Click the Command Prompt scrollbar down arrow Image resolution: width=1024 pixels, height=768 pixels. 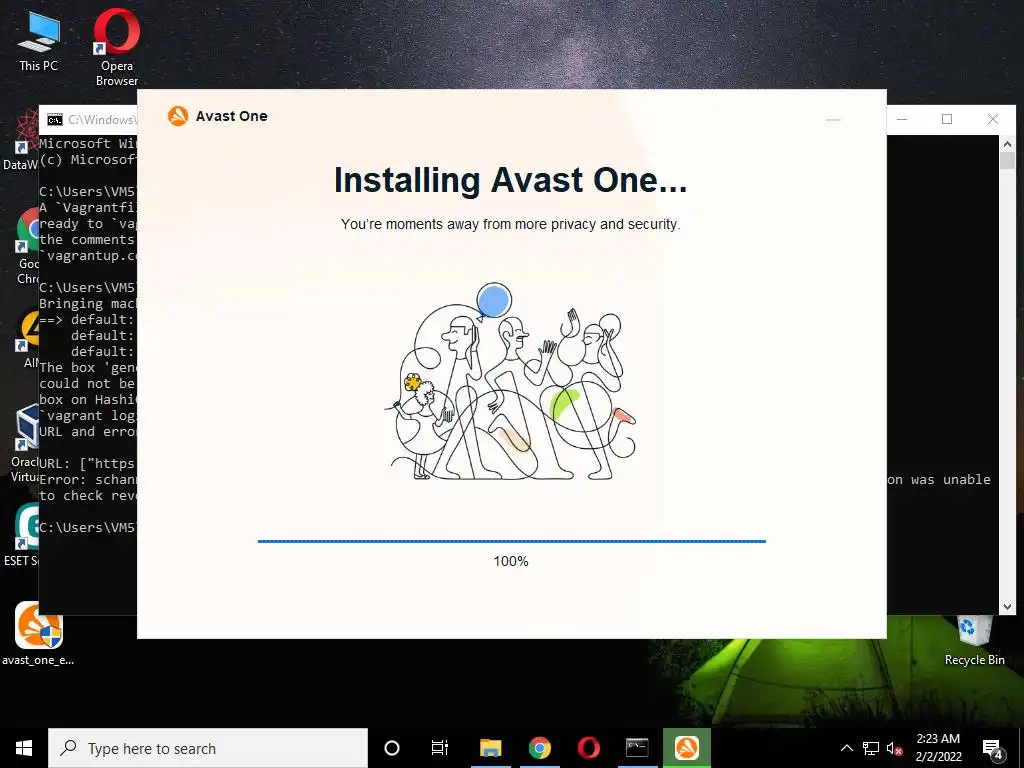(x=1007, y=607)
